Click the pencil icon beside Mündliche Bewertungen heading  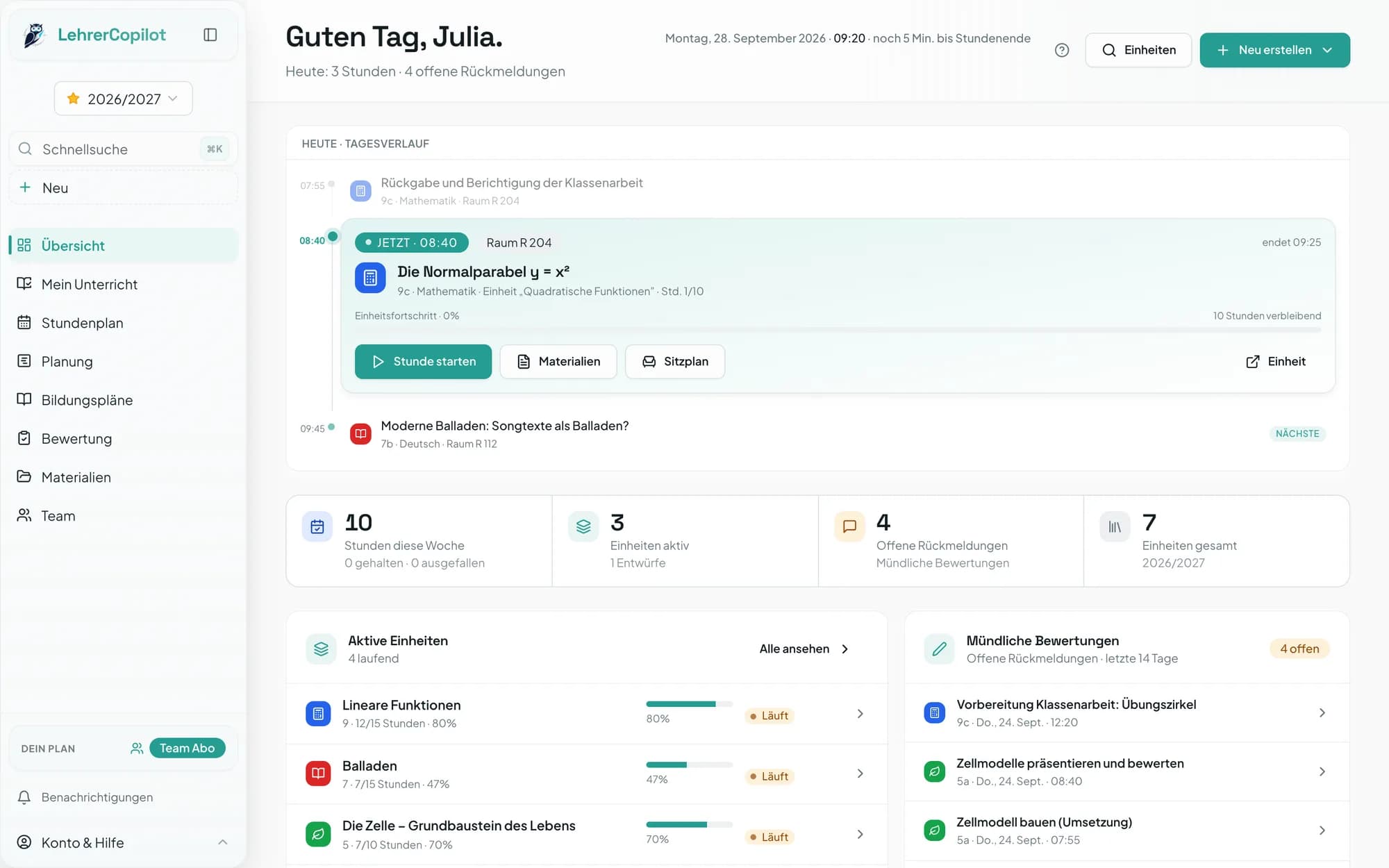(940, 649)
